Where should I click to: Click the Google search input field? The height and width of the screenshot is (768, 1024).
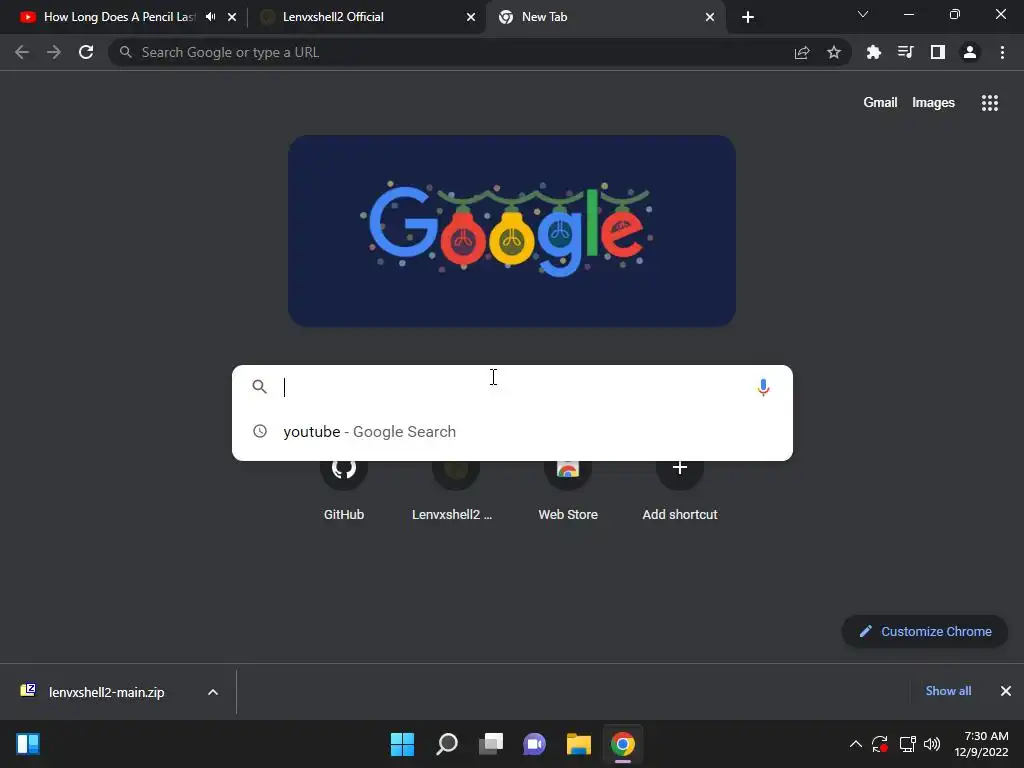(x=513, y=387)
